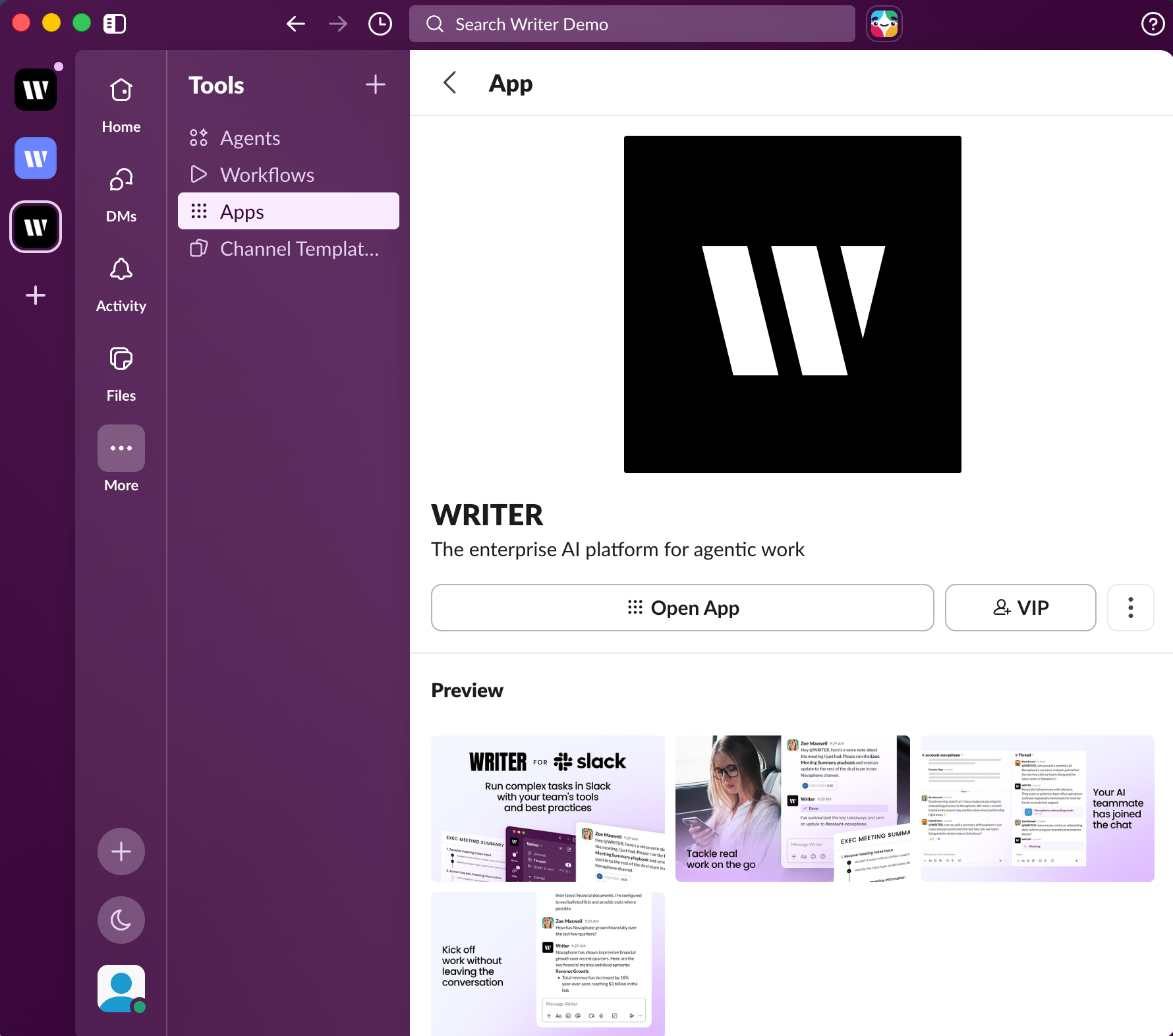Viewport: 1173px width, 1036px height.
Task: Click the plus icon in Tools header
Action: pyautogui.click(x=376, y=84)
